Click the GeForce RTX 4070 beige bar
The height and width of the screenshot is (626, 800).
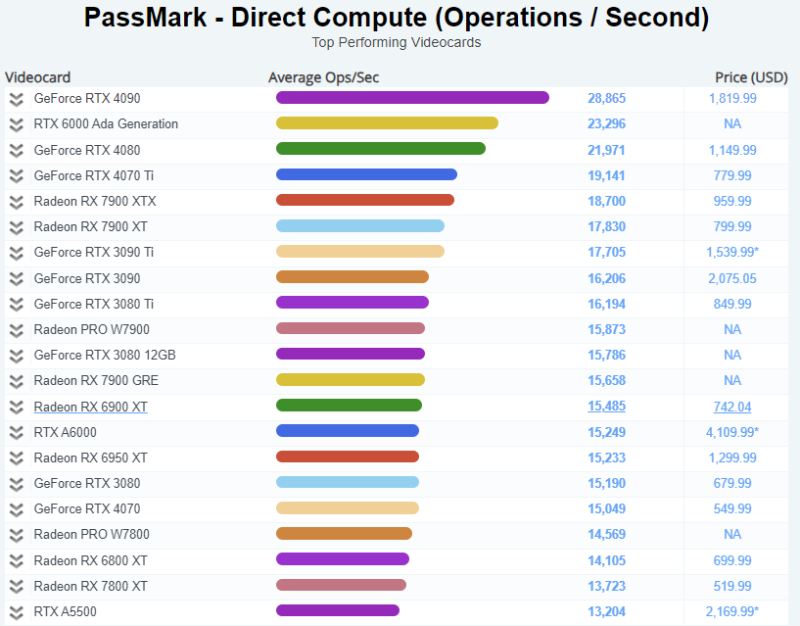347,508
